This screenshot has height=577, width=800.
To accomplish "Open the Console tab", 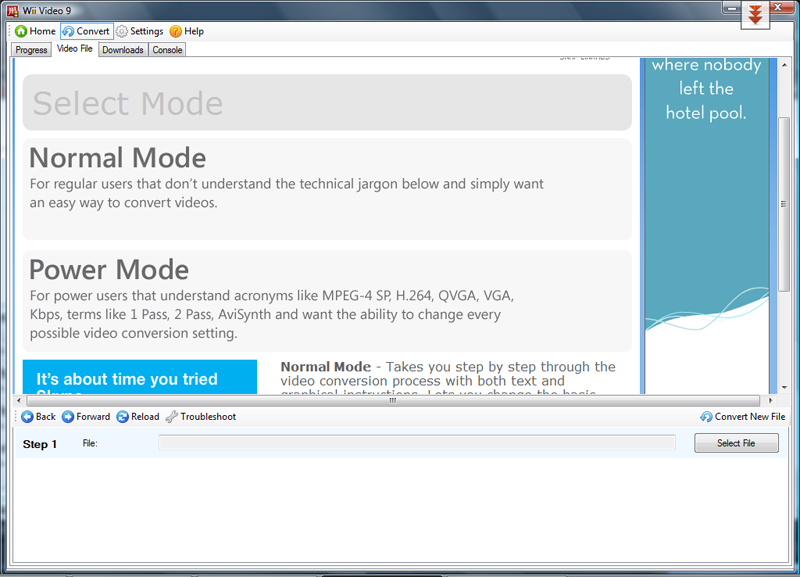I will coord(167,50).
